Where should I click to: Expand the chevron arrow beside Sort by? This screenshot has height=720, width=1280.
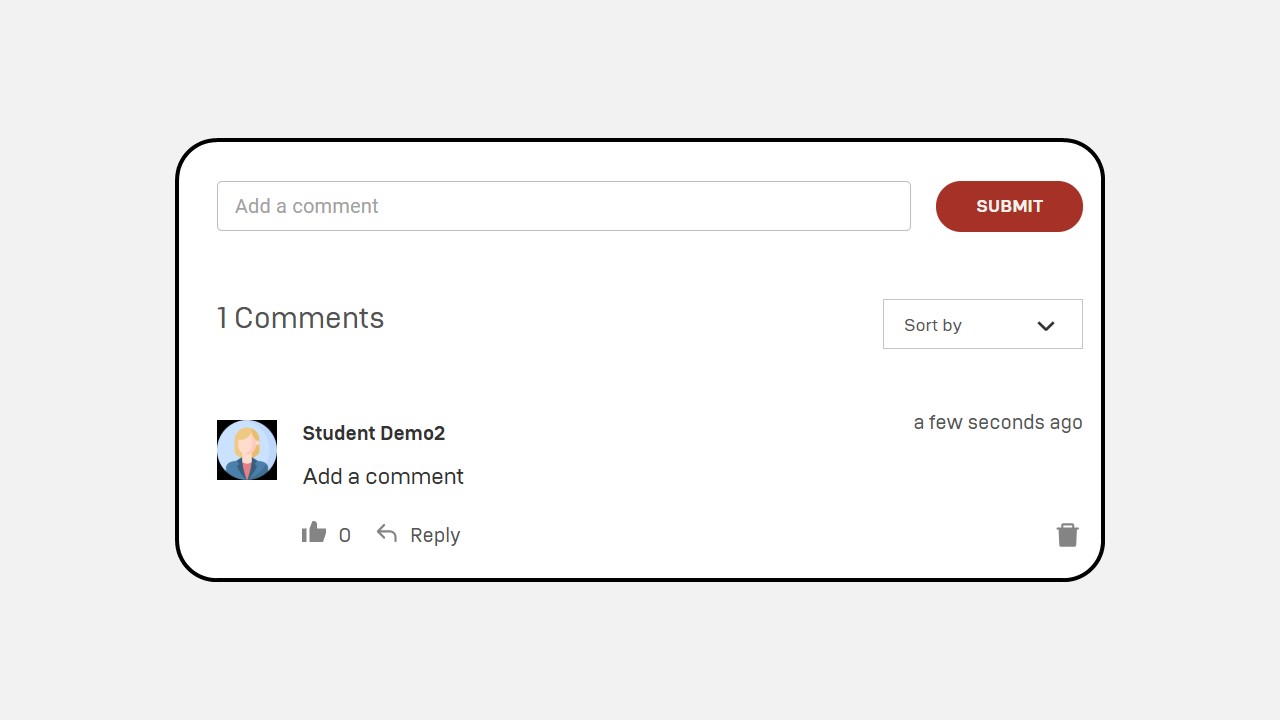coord(1046,326)
